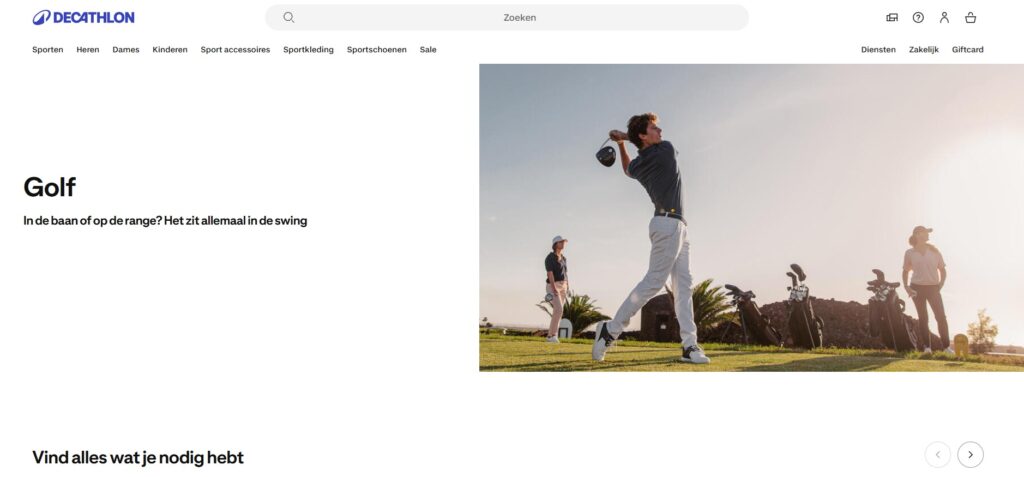Open the Diensten link
Image resolution: width=1024 pixels, height=477 pixels.
(878, 50)
